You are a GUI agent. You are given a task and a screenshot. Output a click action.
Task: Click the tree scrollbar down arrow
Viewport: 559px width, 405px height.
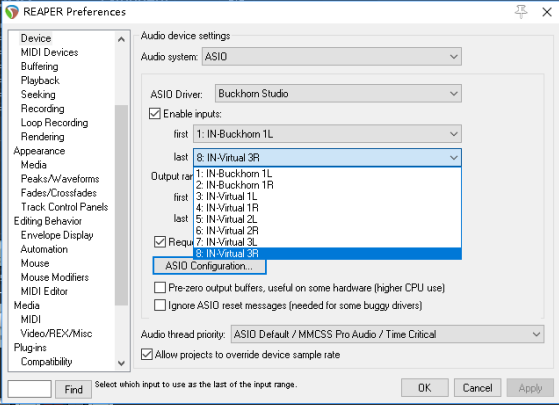(121, 363)
